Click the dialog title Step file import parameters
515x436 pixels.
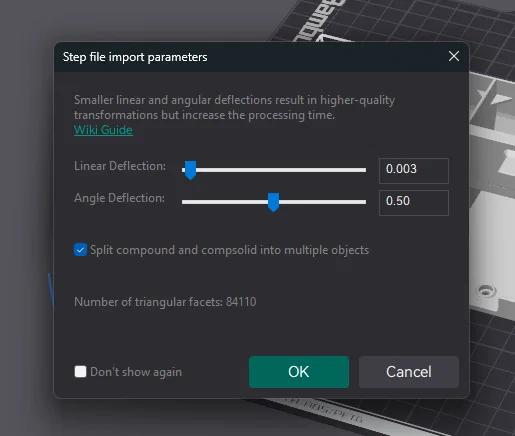pos(135,57)
